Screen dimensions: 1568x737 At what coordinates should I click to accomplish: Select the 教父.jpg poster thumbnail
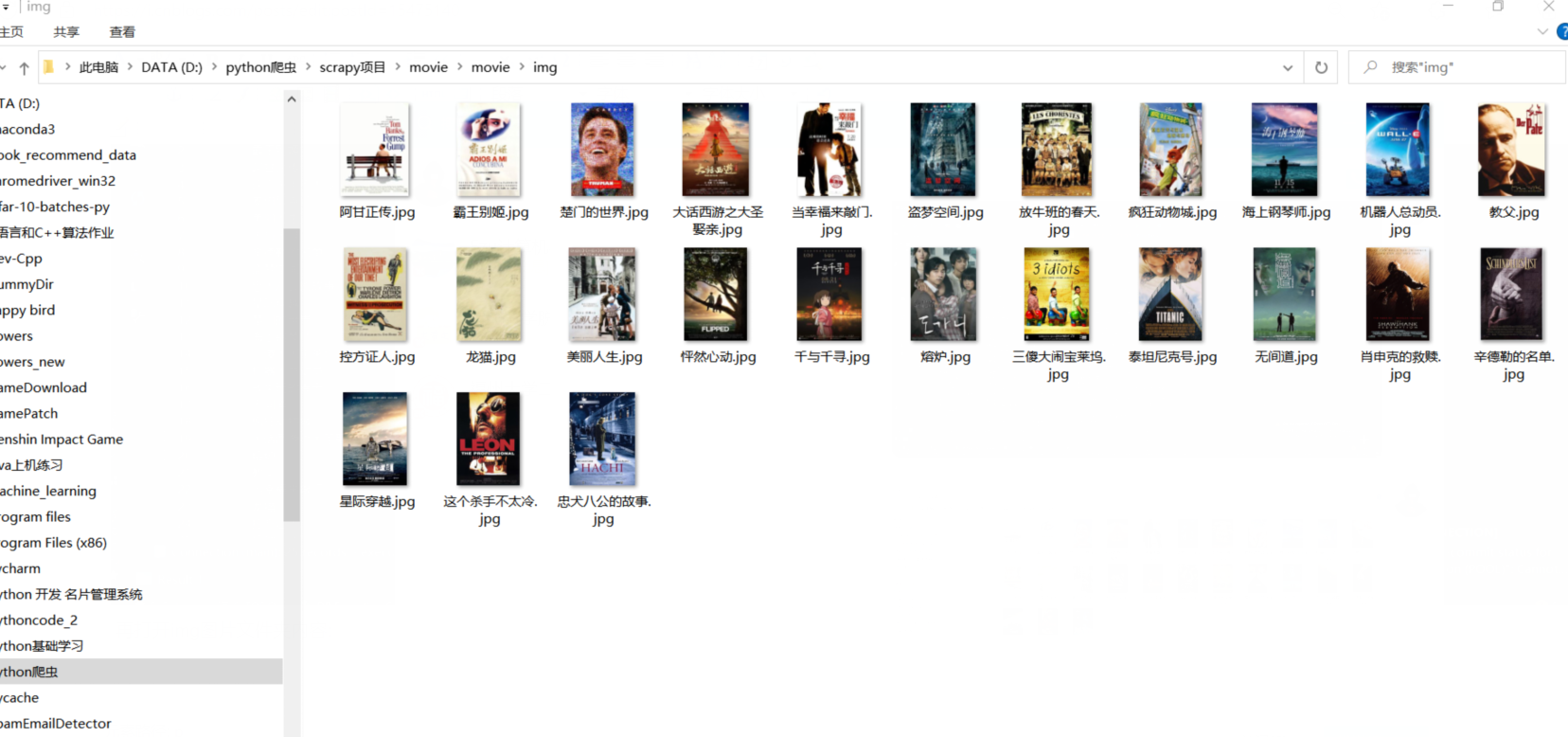(1511, 150)
